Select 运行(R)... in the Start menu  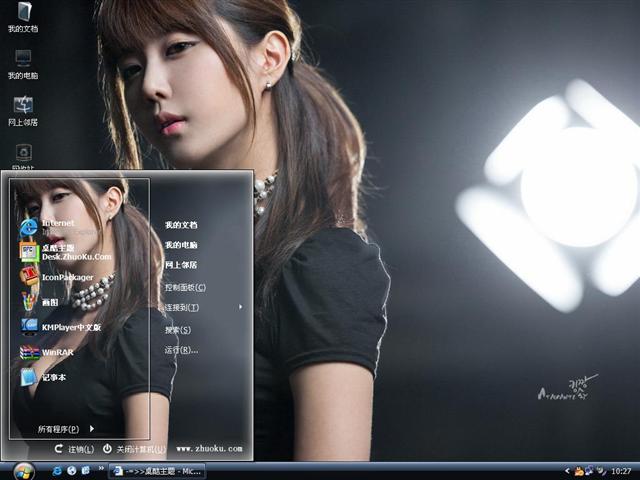pos(181,350)
